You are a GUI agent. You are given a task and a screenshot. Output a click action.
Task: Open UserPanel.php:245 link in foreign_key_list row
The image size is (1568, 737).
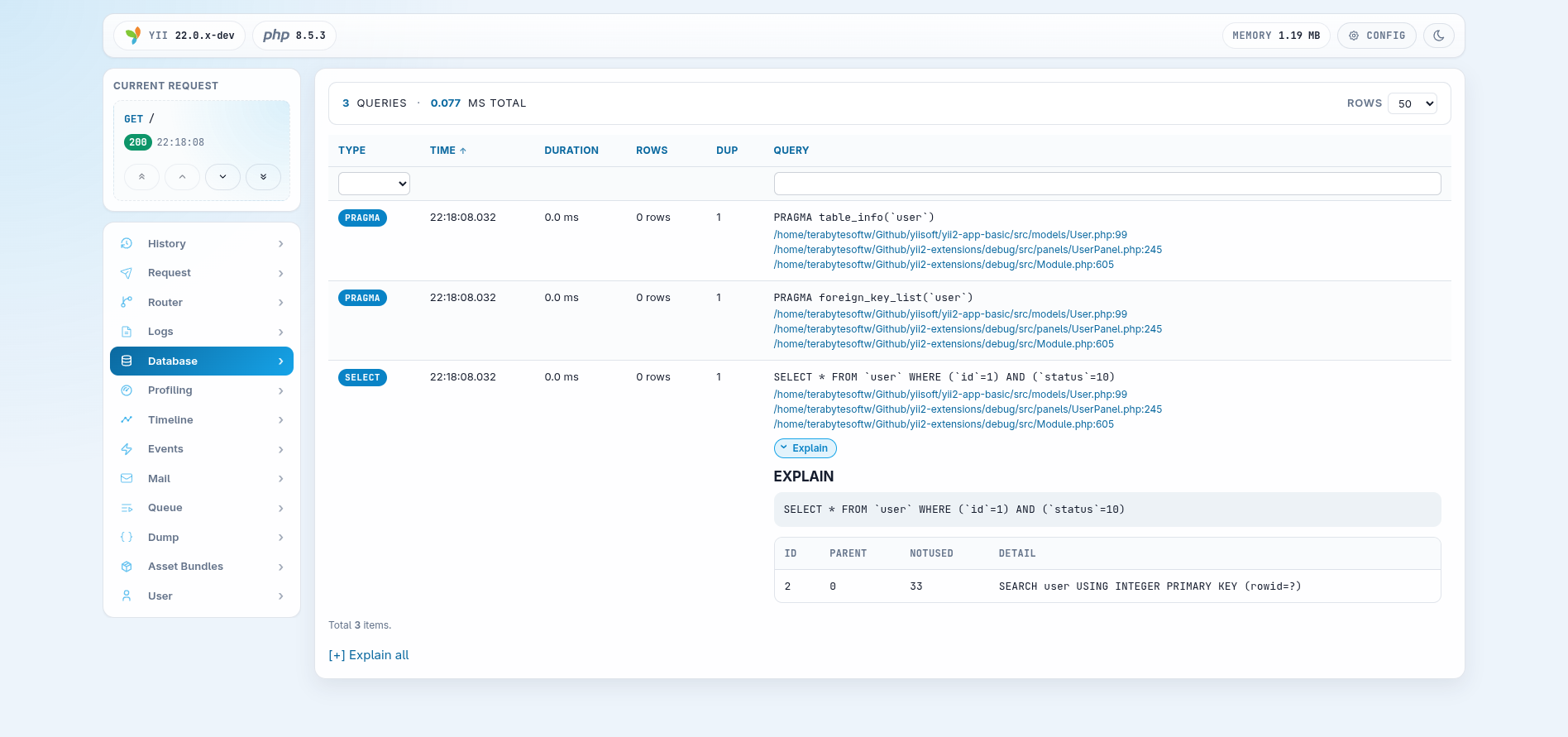pyautogui.click(x=968, y=329)
